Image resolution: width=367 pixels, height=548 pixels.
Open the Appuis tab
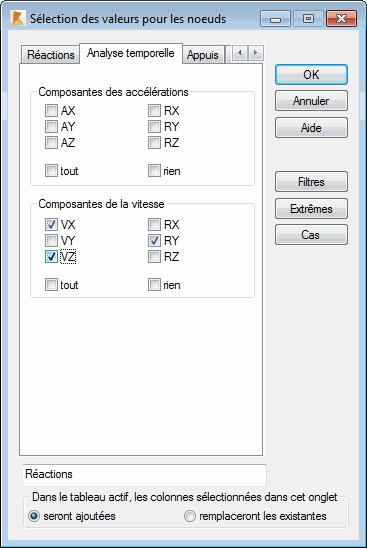point(203,55)
